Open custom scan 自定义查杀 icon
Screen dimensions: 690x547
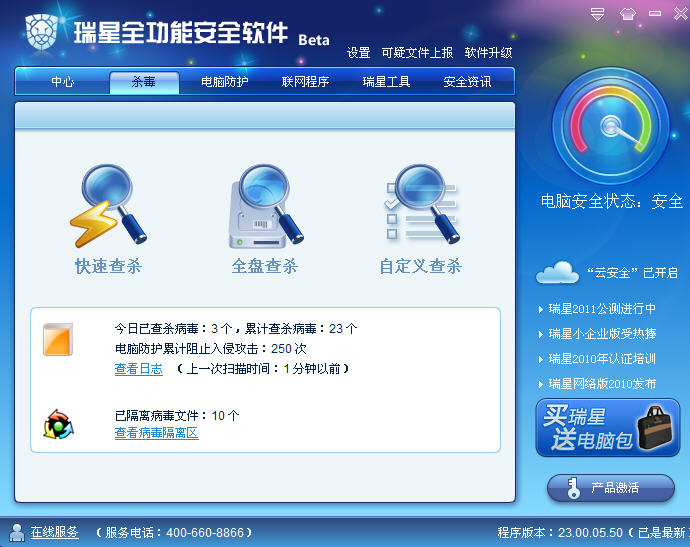pyautogui.click(x=422, y=204)
